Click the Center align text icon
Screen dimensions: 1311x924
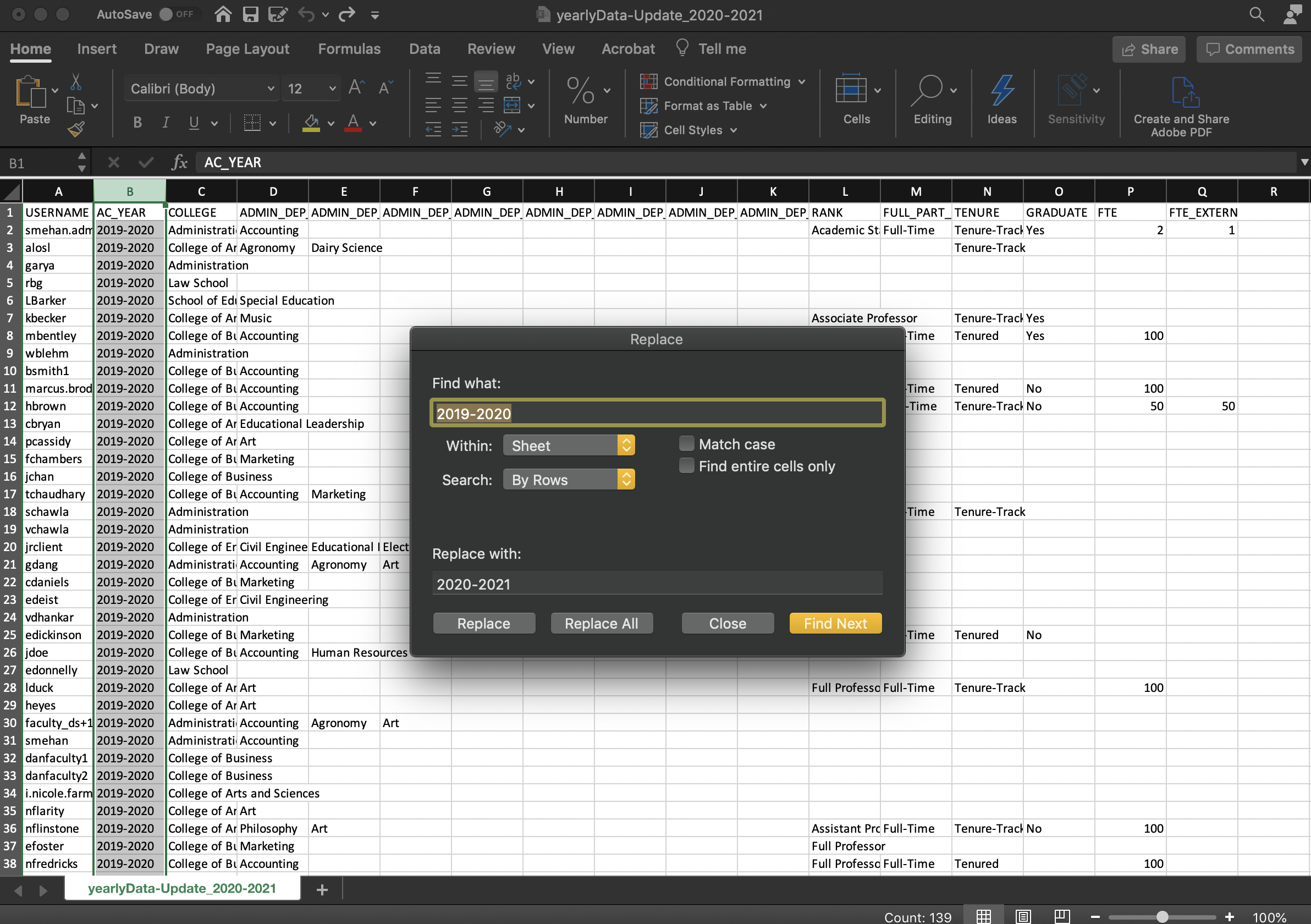460,106
